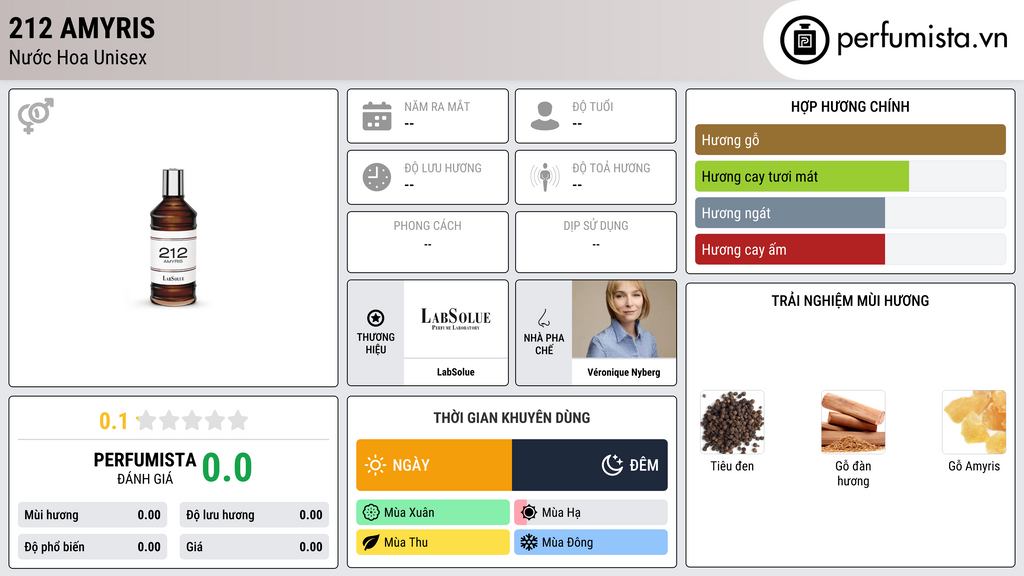Click the Mùi hương score row

click(x=93, y=515)
